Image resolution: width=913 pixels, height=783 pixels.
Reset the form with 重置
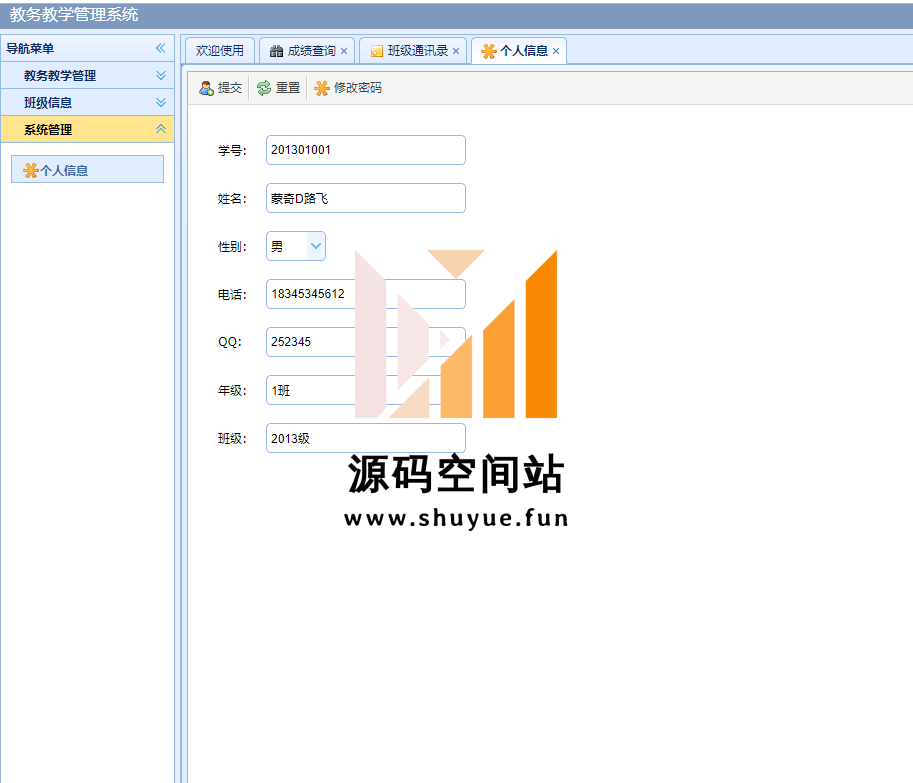278,88
